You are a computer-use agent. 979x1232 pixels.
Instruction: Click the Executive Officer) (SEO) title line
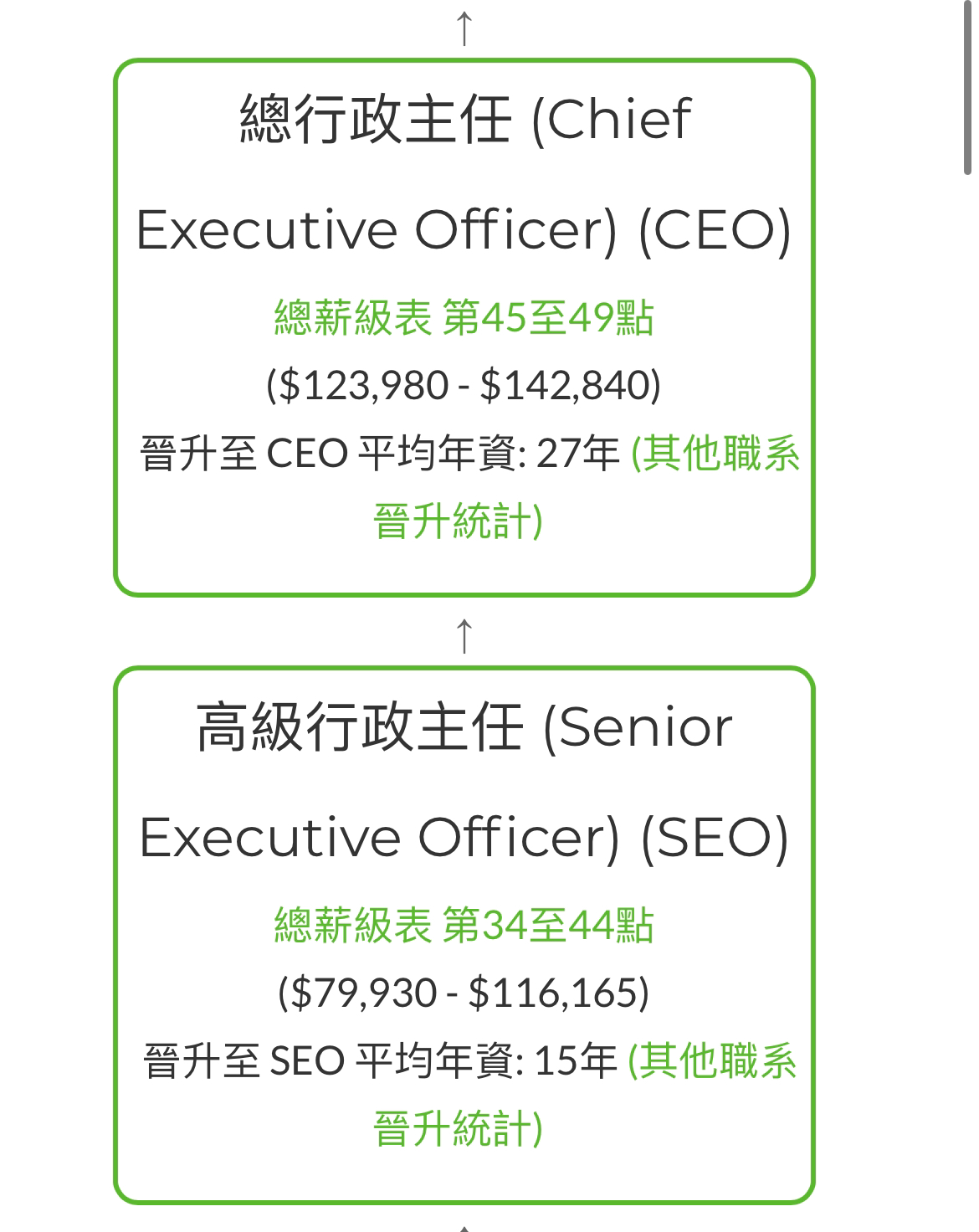tap(464, 838)
